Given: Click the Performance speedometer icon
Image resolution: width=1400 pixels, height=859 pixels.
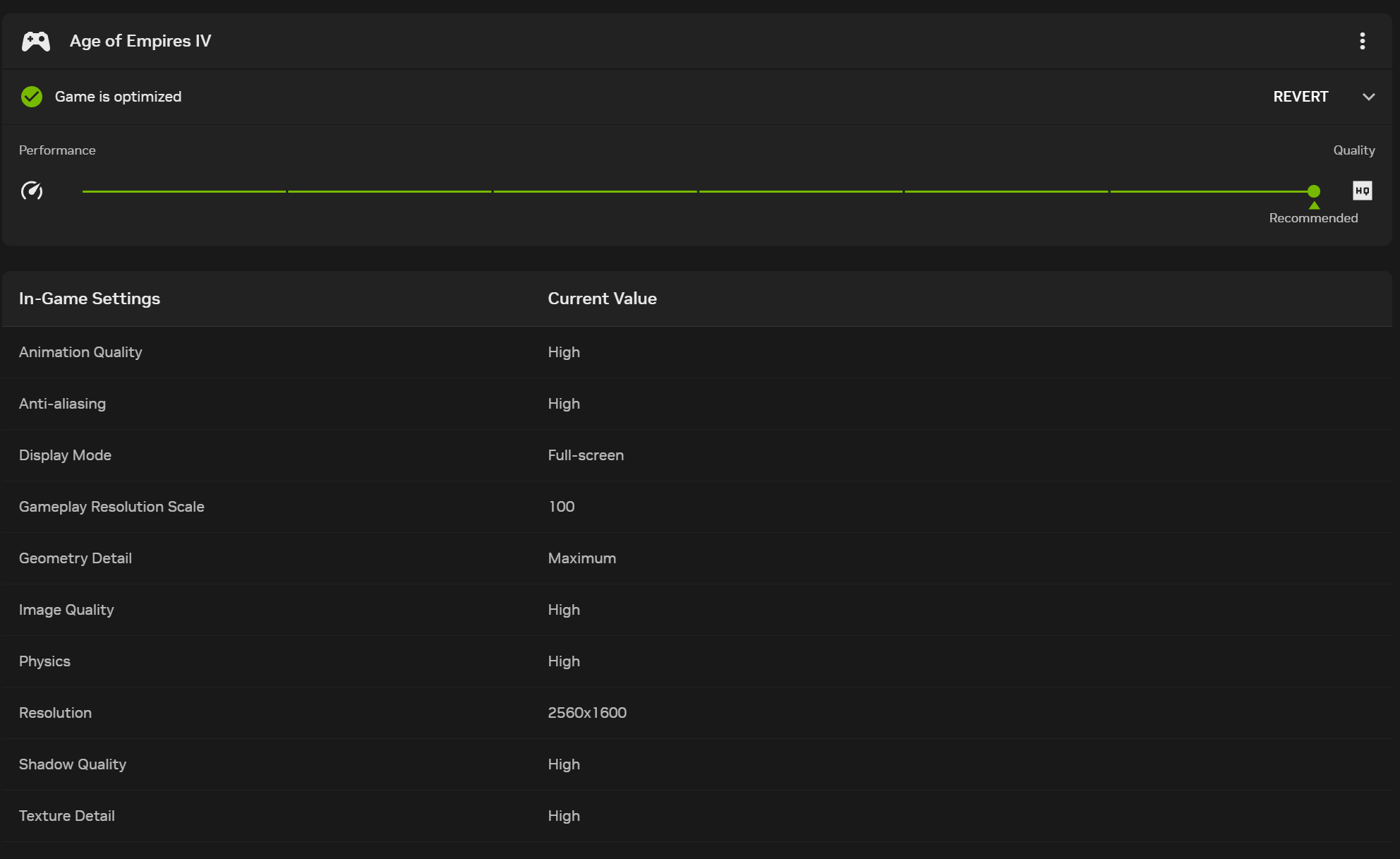Looking at the screenshot, I should [32, 191].
